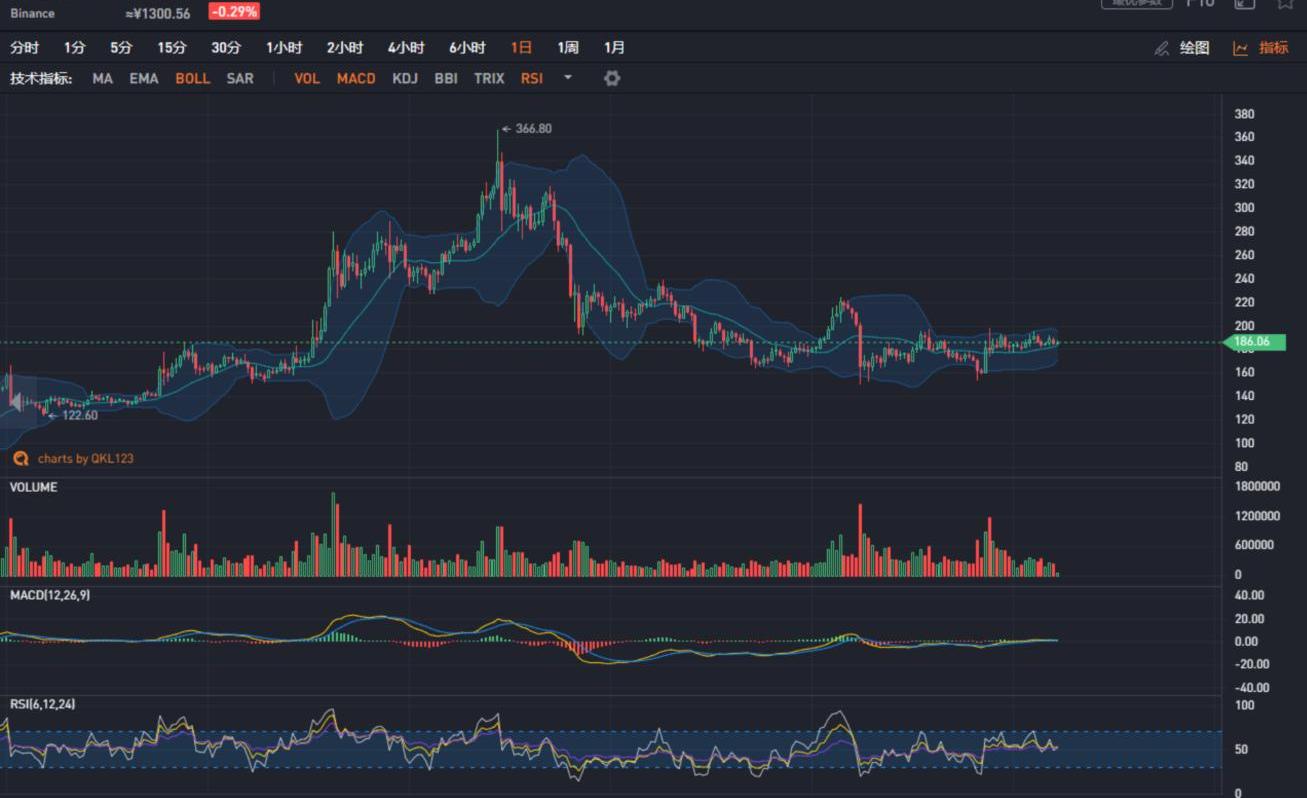1307x798 pixels.
Task: Toggle the BOLL indicator off
Action: pyautogui.click(x=192, y=78)
